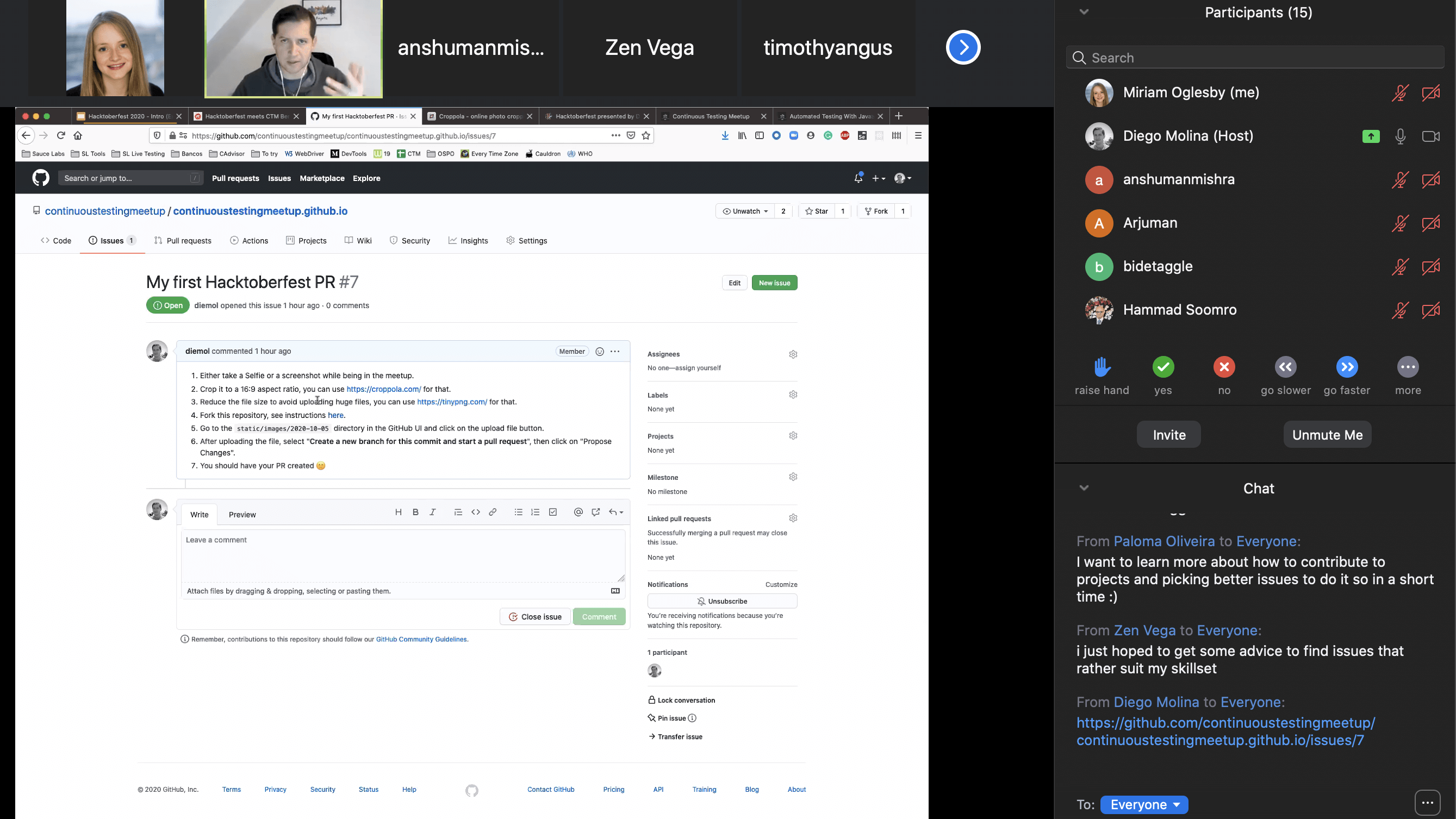
Task: Toggle Miriam Oglesby microphone mute
Action: (1399, 92)
